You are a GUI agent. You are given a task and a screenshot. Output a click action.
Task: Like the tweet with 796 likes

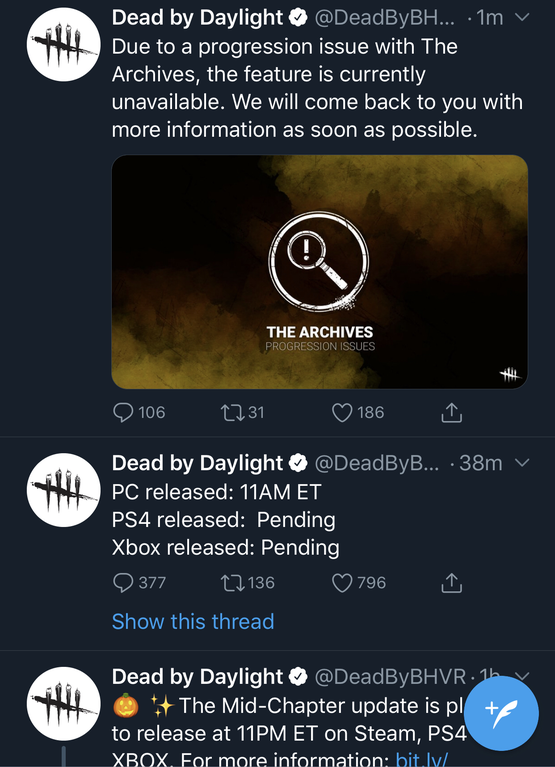(342, 583)
